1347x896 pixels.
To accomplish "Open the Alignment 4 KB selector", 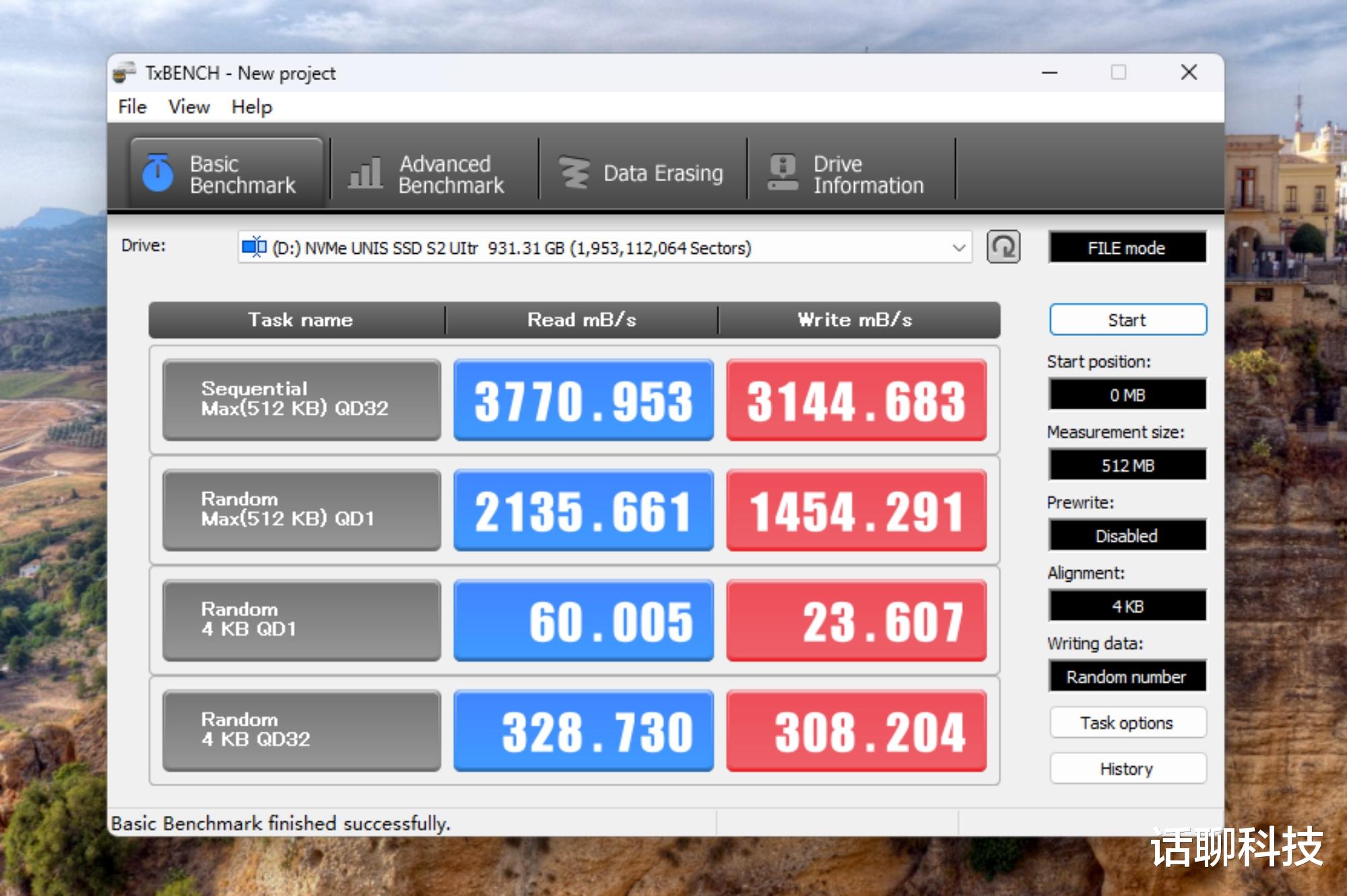I will pyautogui.click(x=1127, y=606).
